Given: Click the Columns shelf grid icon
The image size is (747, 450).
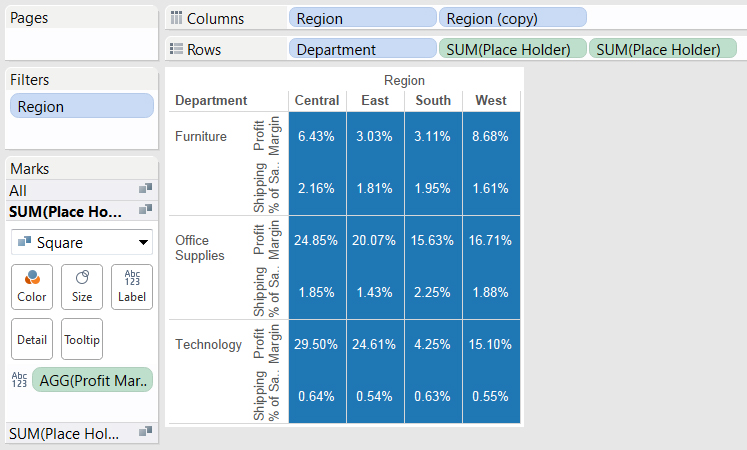Looking at the screenshot, I should pyautogui.click(x=176, y=18).
